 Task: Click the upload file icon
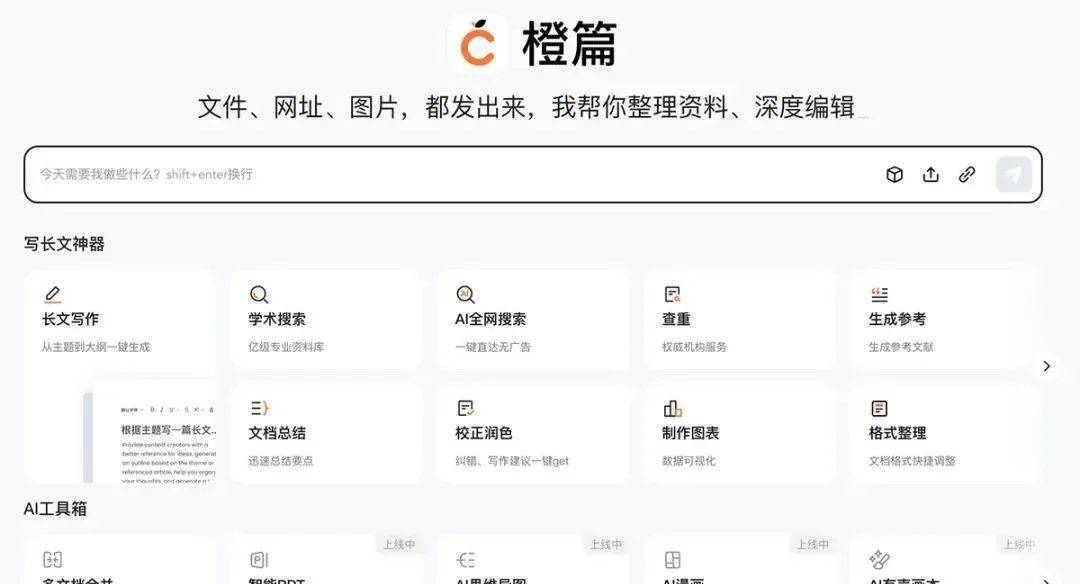coord(931,175)
